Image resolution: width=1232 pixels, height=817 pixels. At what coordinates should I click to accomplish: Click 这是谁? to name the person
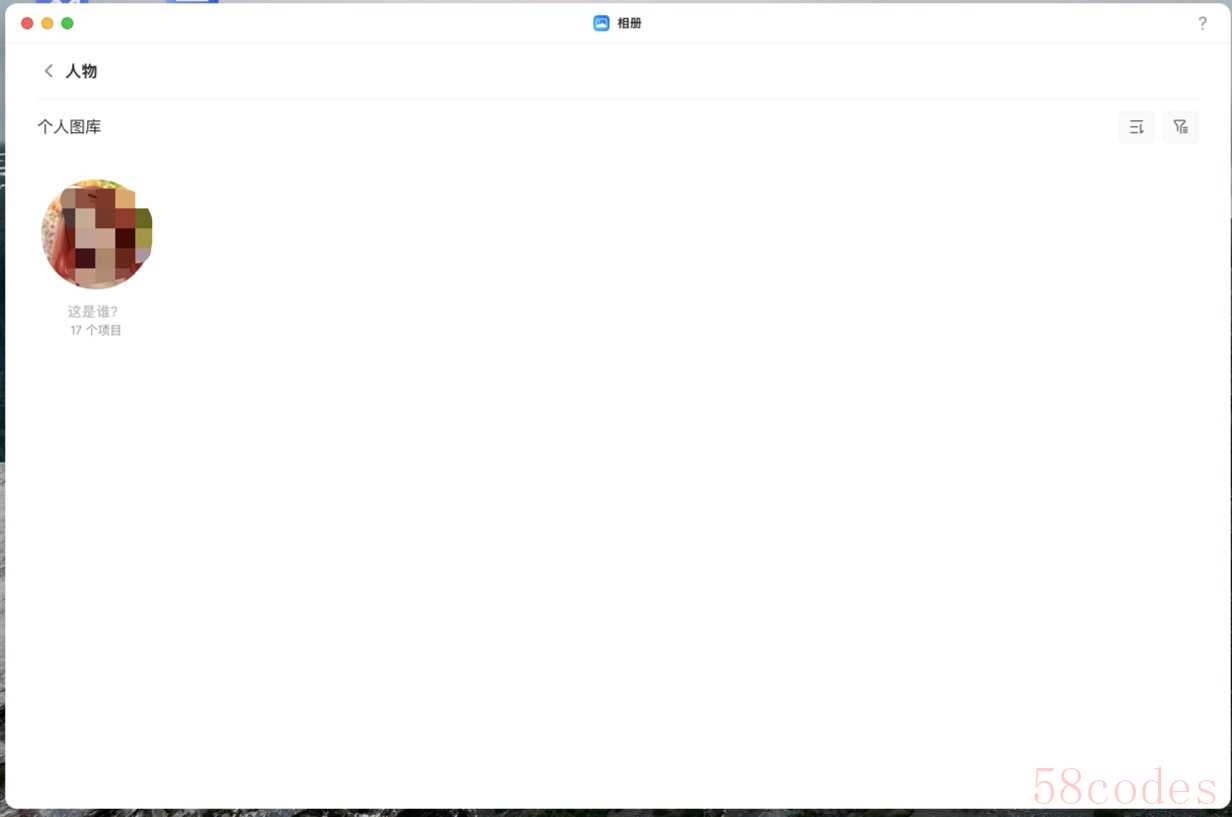93,312
